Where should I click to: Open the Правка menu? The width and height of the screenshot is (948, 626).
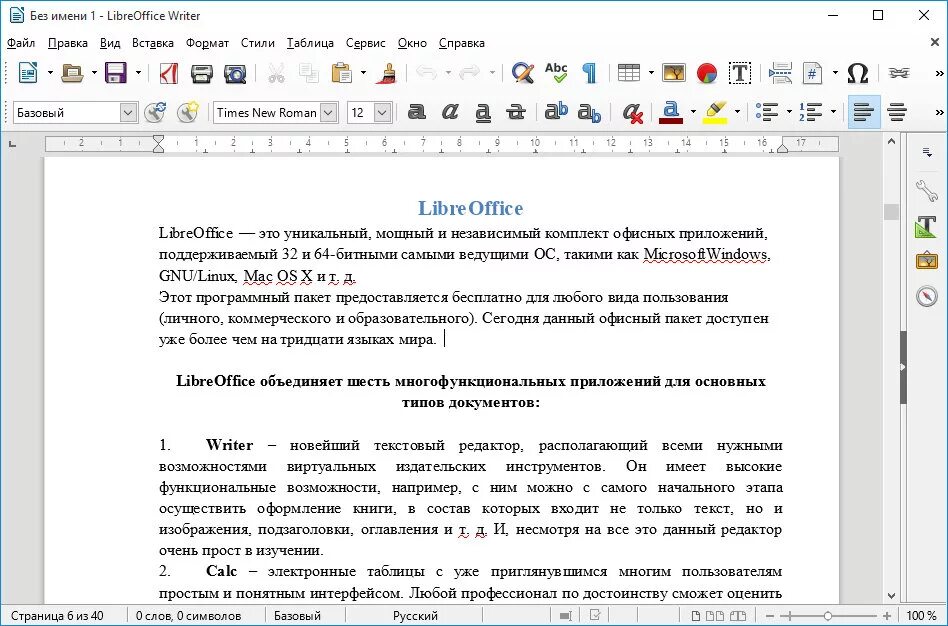[x=68, y=43]
